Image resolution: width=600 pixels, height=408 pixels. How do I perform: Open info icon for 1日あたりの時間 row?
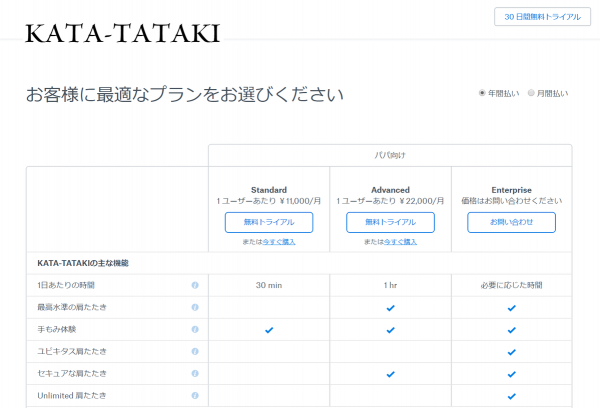195,285
